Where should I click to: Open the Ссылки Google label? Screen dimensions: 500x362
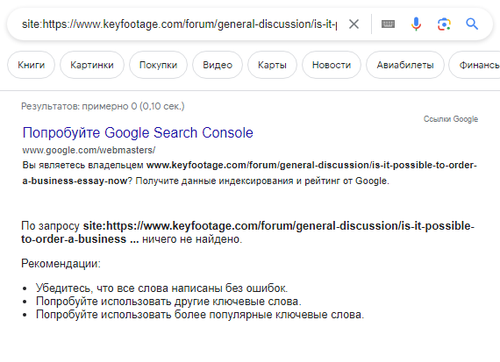[x=451, y=119]
